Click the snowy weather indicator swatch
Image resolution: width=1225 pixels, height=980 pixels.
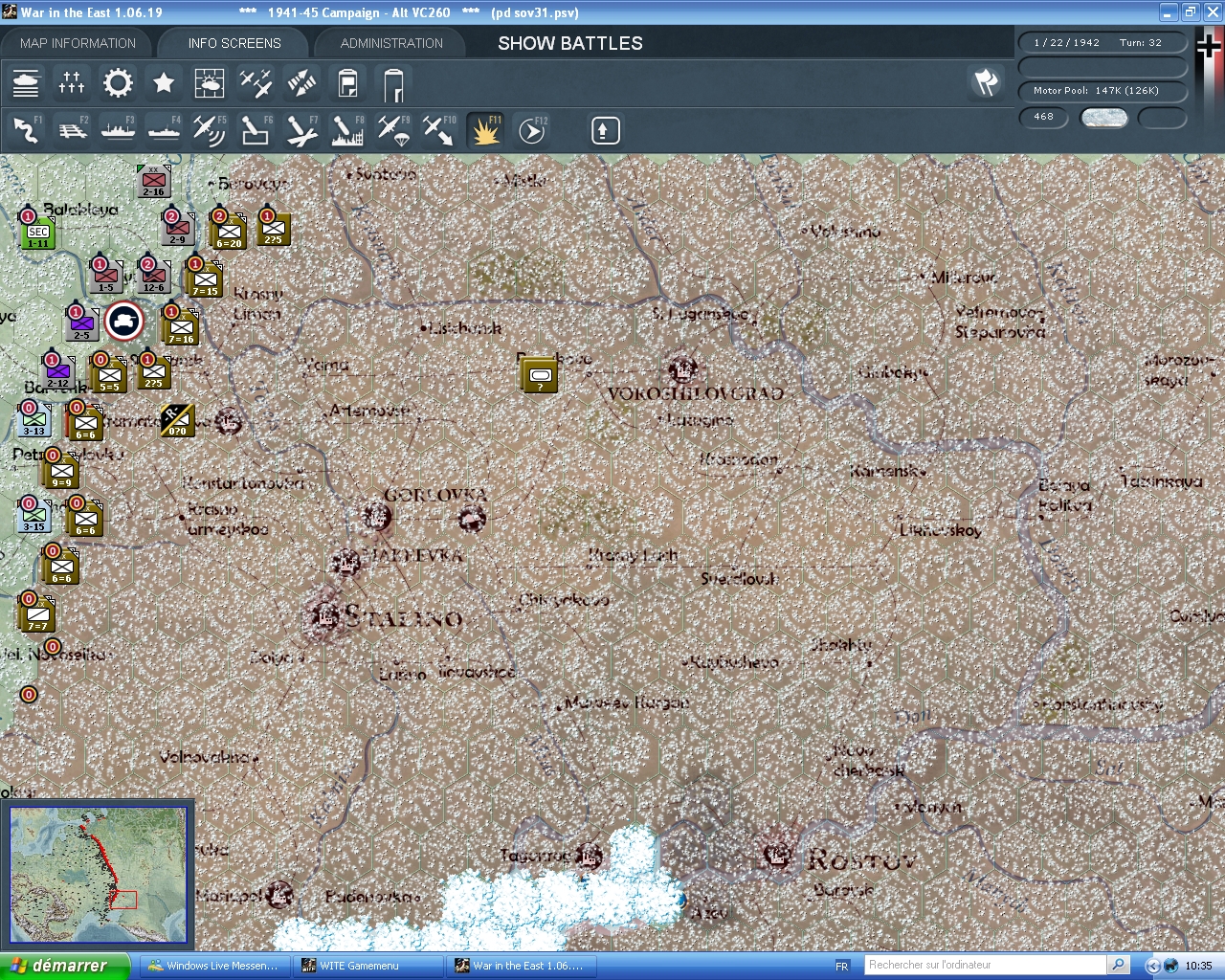coord(1104,118)
